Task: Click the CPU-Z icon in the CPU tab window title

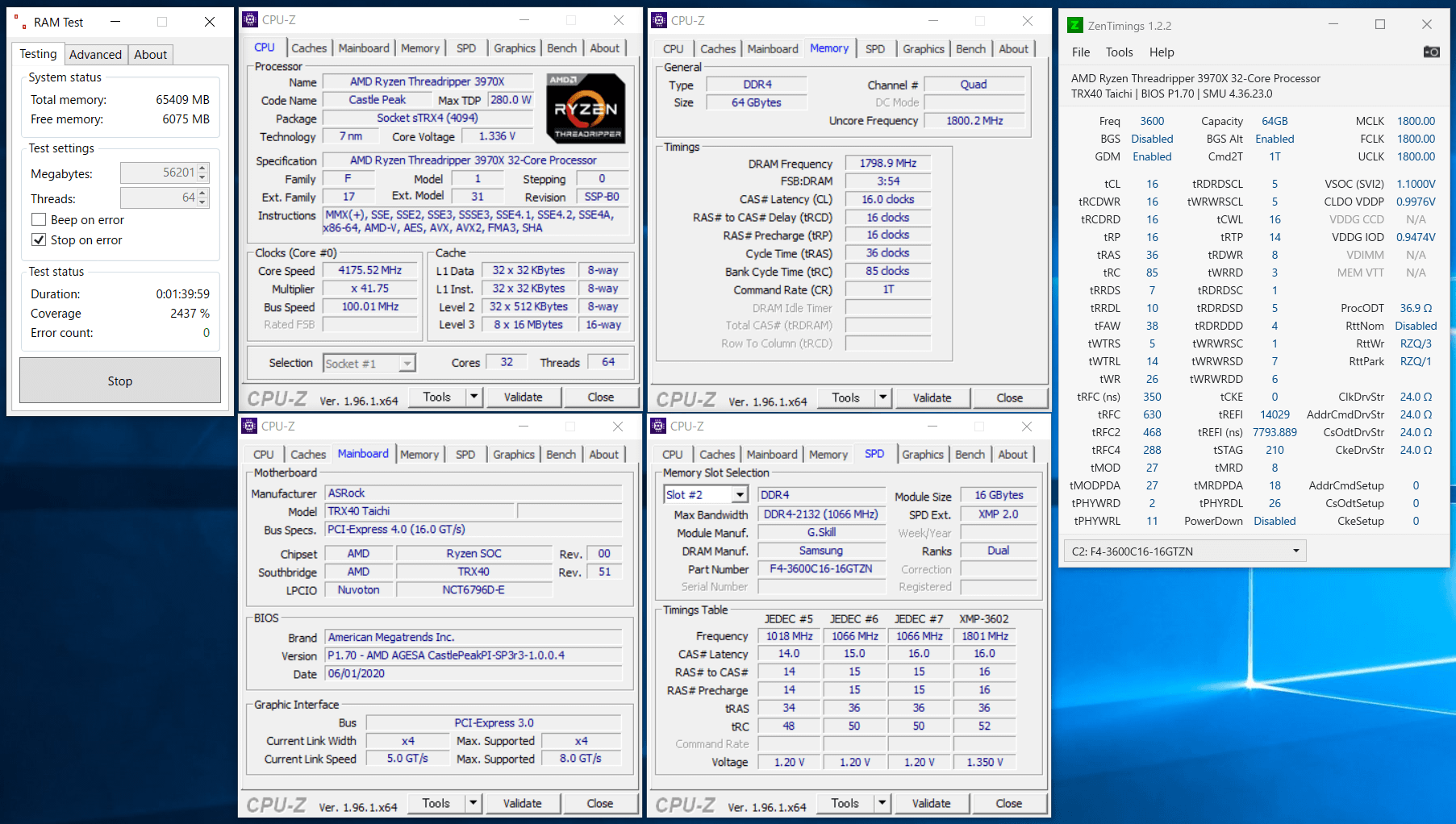Action: click(x=250, y=19)
